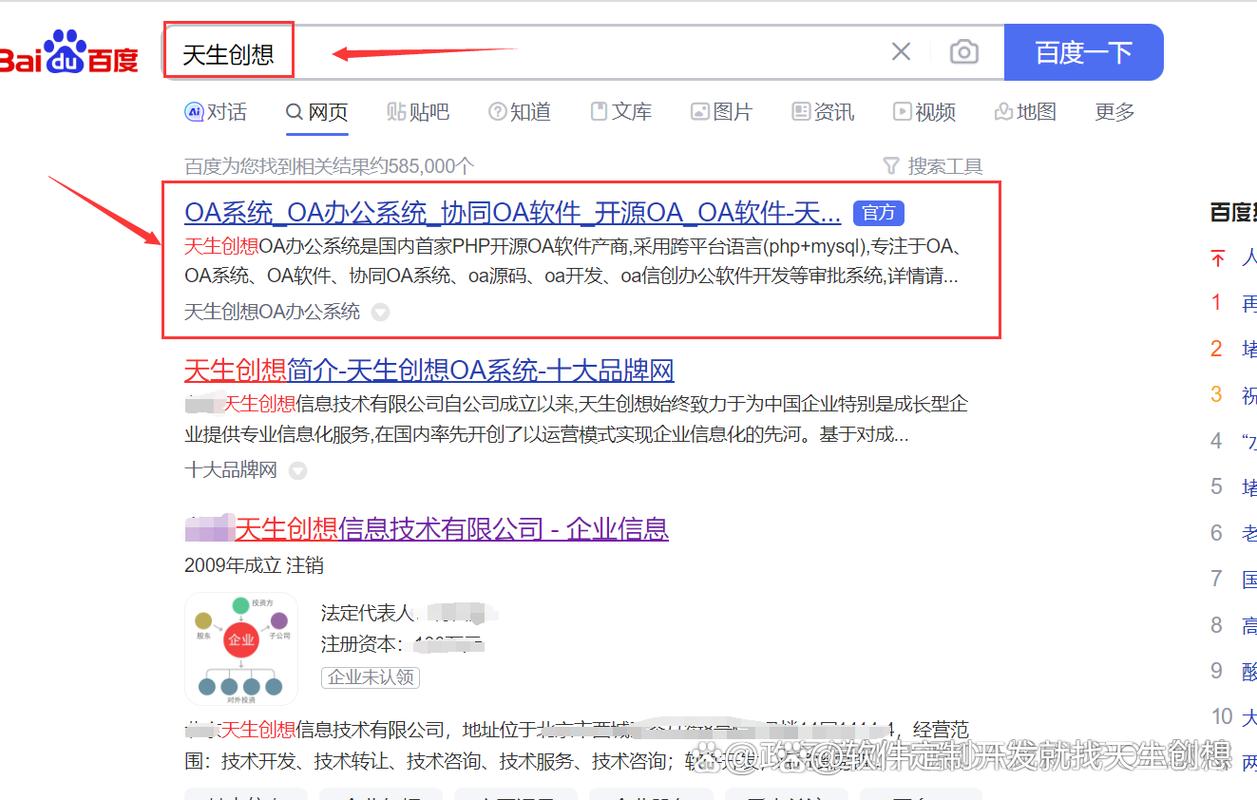The width and height of the screenshot is (1257, 800).
Task: Click the camera icon for image search
Action: (x=963, y=52)
